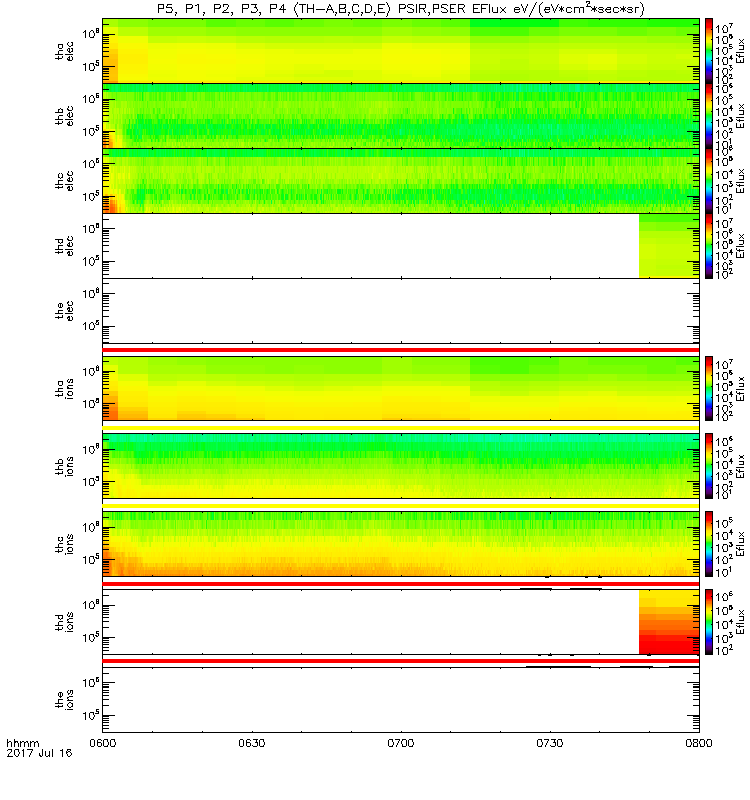Image resolution: width=750 pixels, height=800 pixels.
Task: Click the Eflux label beside thb ions color bar
Action: (x=740, y=466)
